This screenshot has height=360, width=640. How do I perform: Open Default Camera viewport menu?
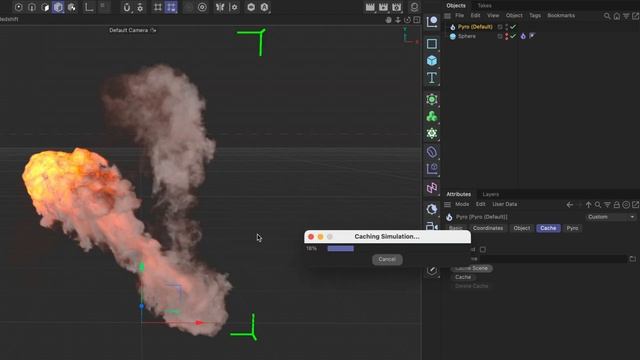pyautogui.click(x=132, y=30)
